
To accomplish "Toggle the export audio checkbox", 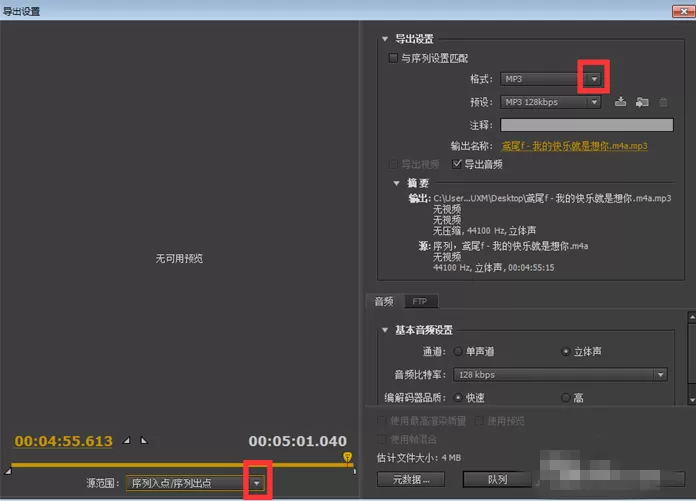I will (x=457, y=164).
